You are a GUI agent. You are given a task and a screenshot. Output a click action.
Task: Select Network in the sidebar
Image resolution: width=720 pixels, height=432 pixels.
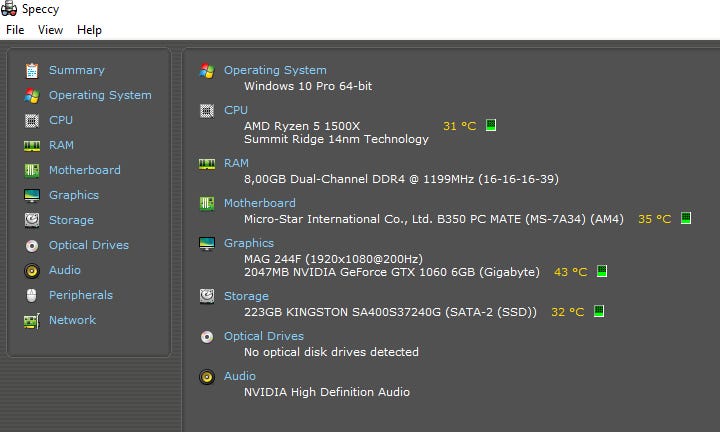[72, 320]
